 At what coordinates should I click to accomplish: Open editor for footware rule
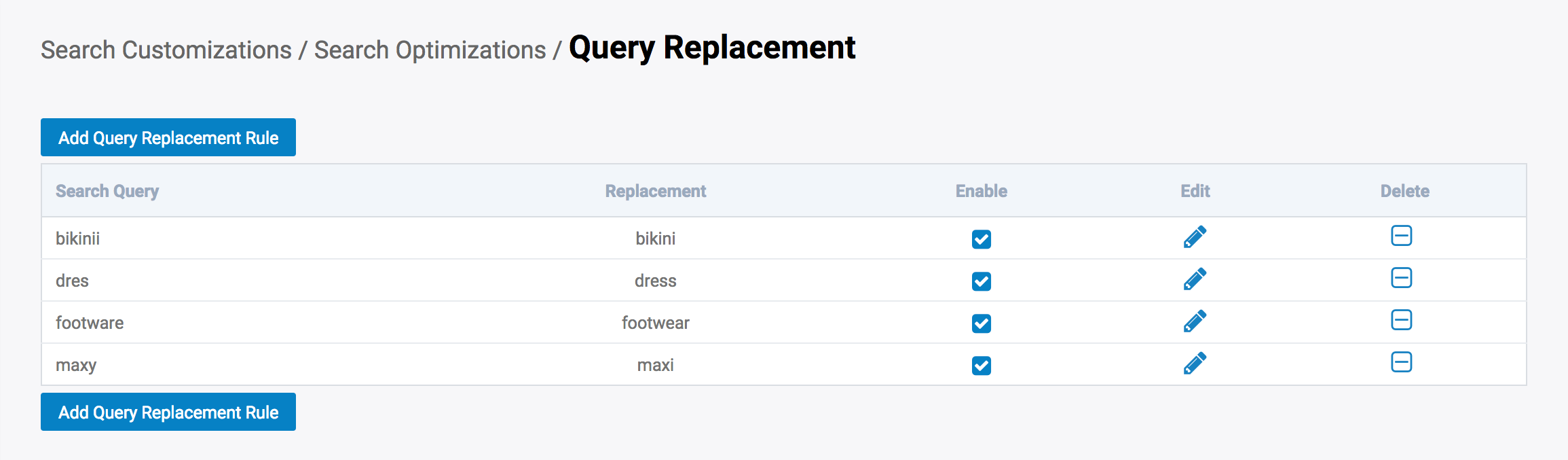point(1195,321)
